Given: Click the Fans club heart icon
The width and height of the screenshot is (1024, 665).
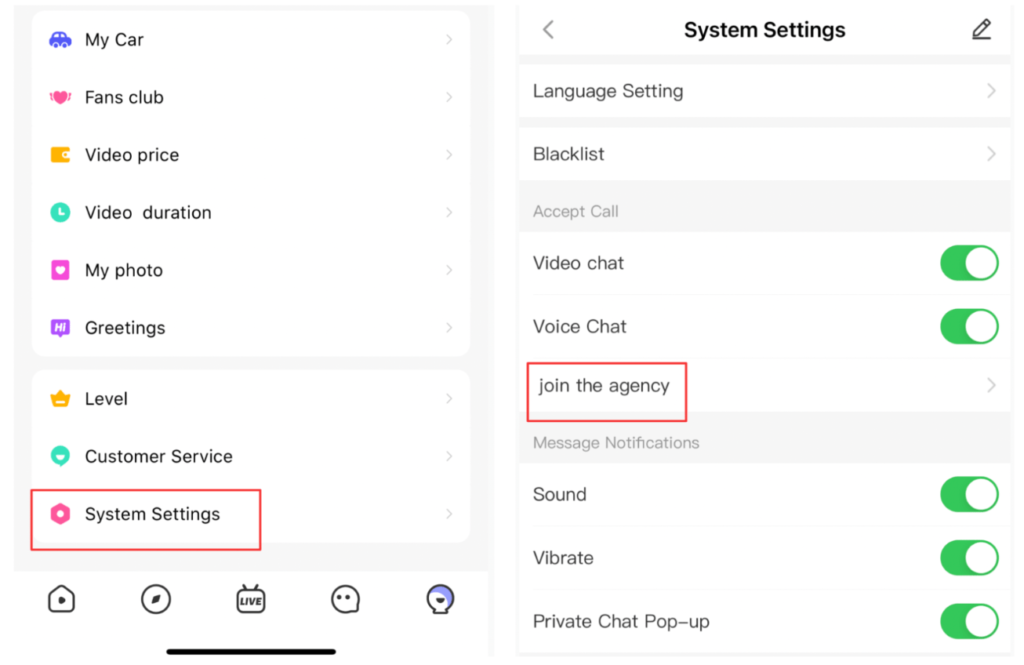Looking at the screenshot, I should point(60,97).
